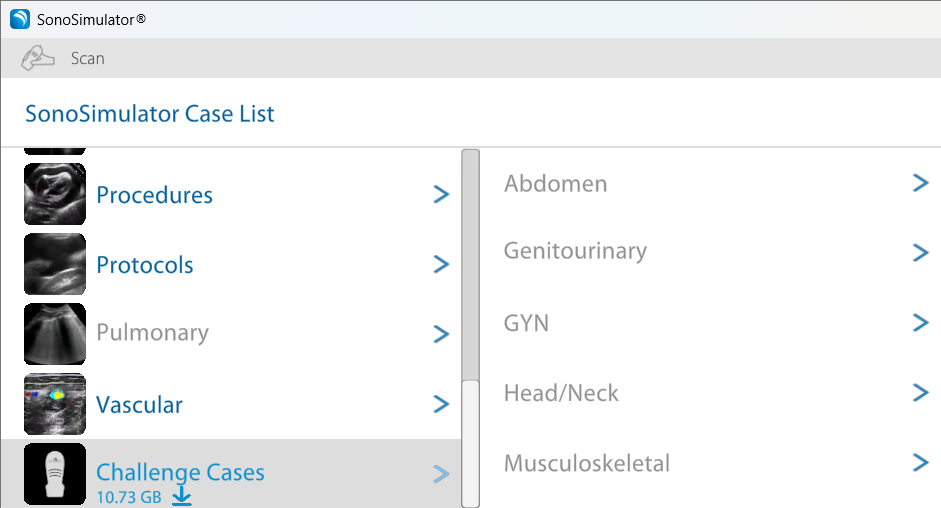This screenshot has height=508, width=941.
Task: Choose the GYN subcategory
Action: [526, 323]
